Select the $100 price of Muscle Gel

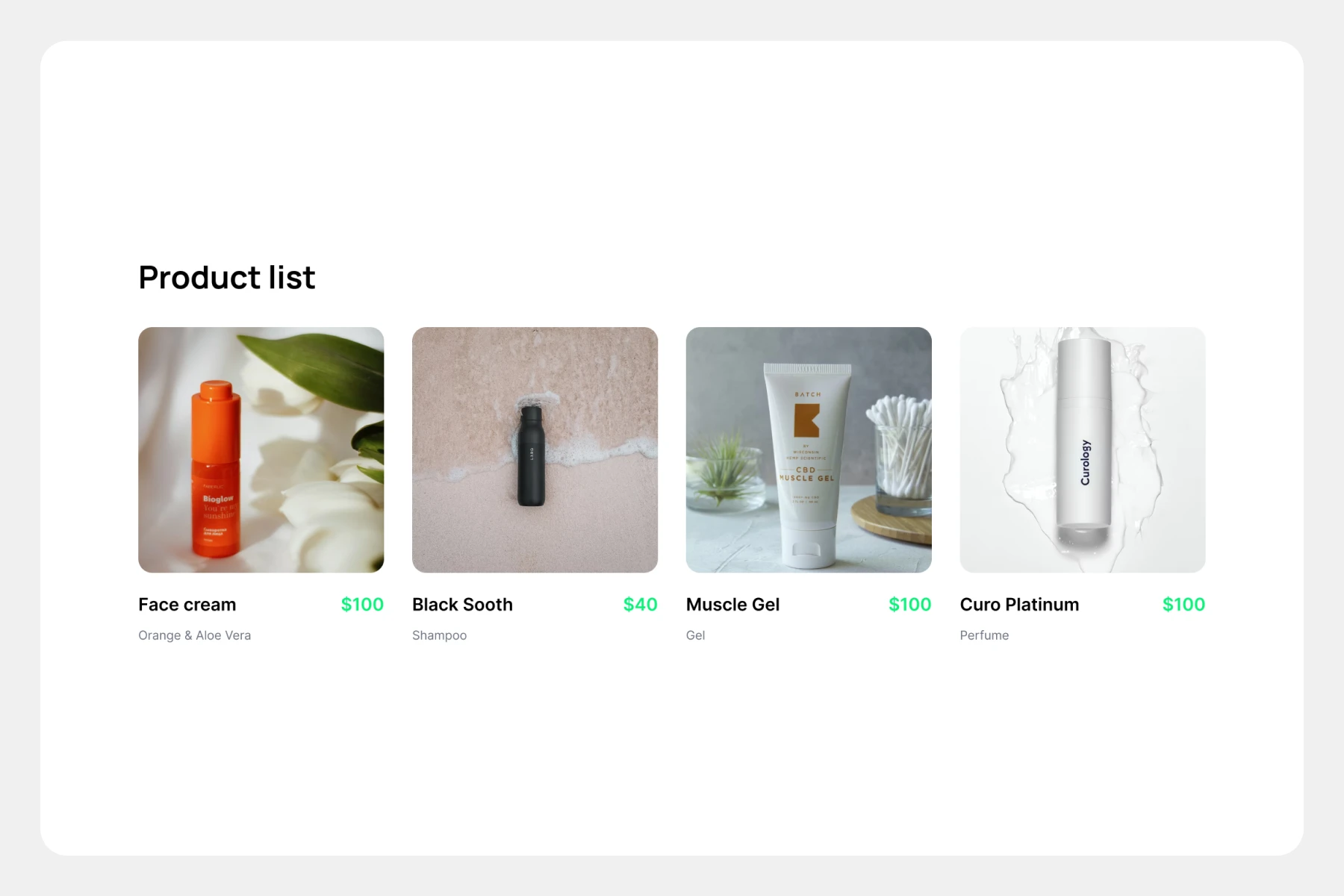click(909, 604)
